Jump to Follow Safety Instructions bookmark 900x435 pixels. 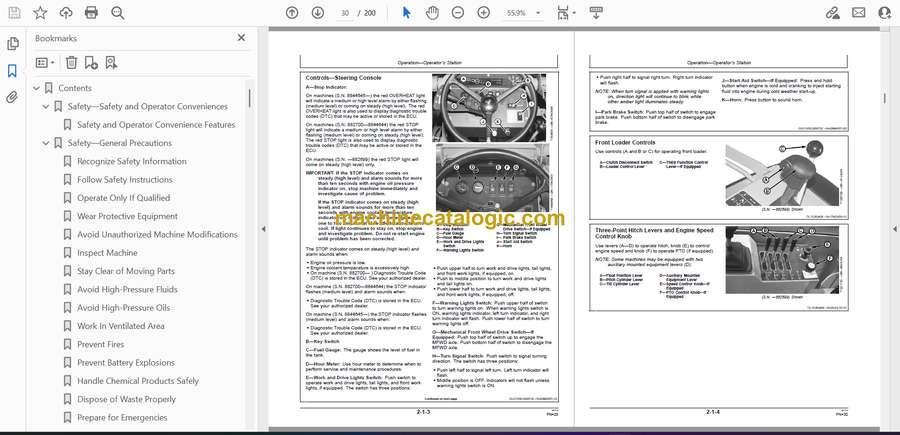coord(125,180)
